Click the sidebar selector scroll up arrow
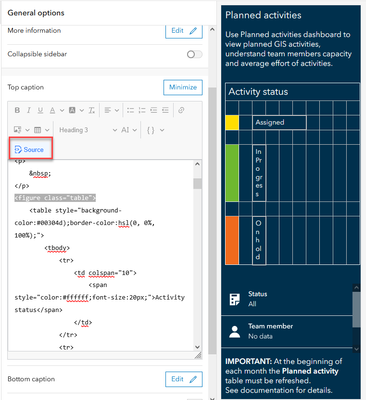 click(x=356, y=287)
